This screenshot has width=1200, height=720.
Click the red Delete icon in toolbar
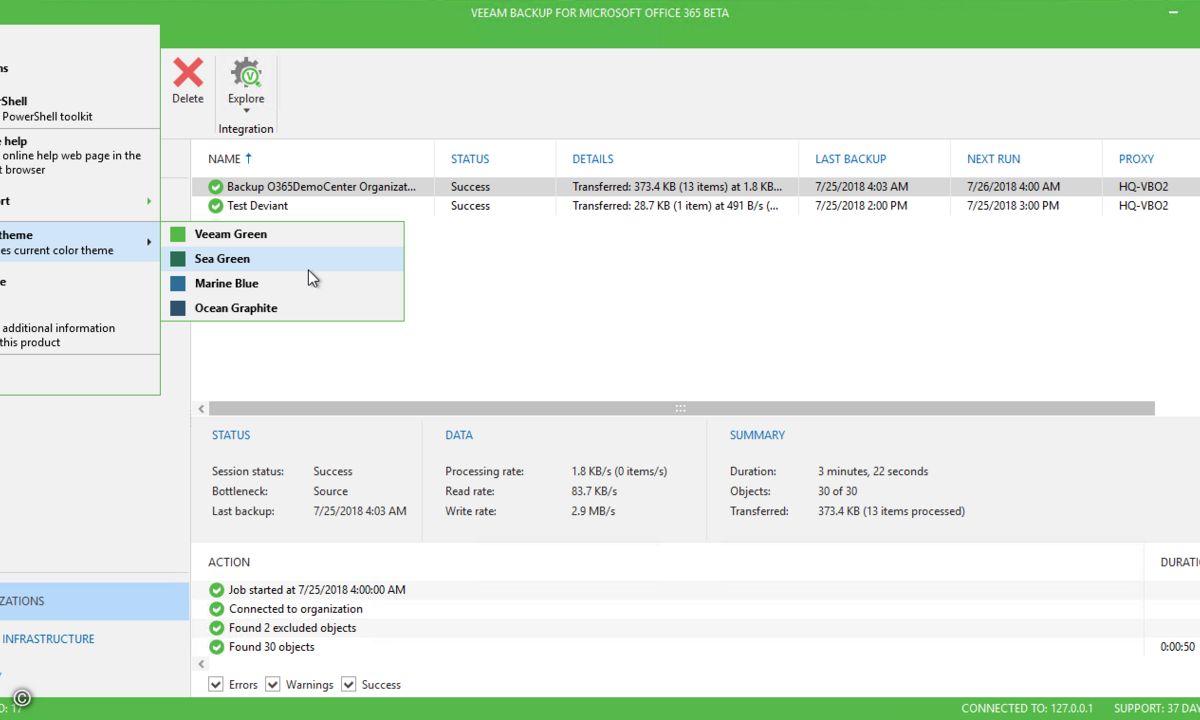point(188,73)
